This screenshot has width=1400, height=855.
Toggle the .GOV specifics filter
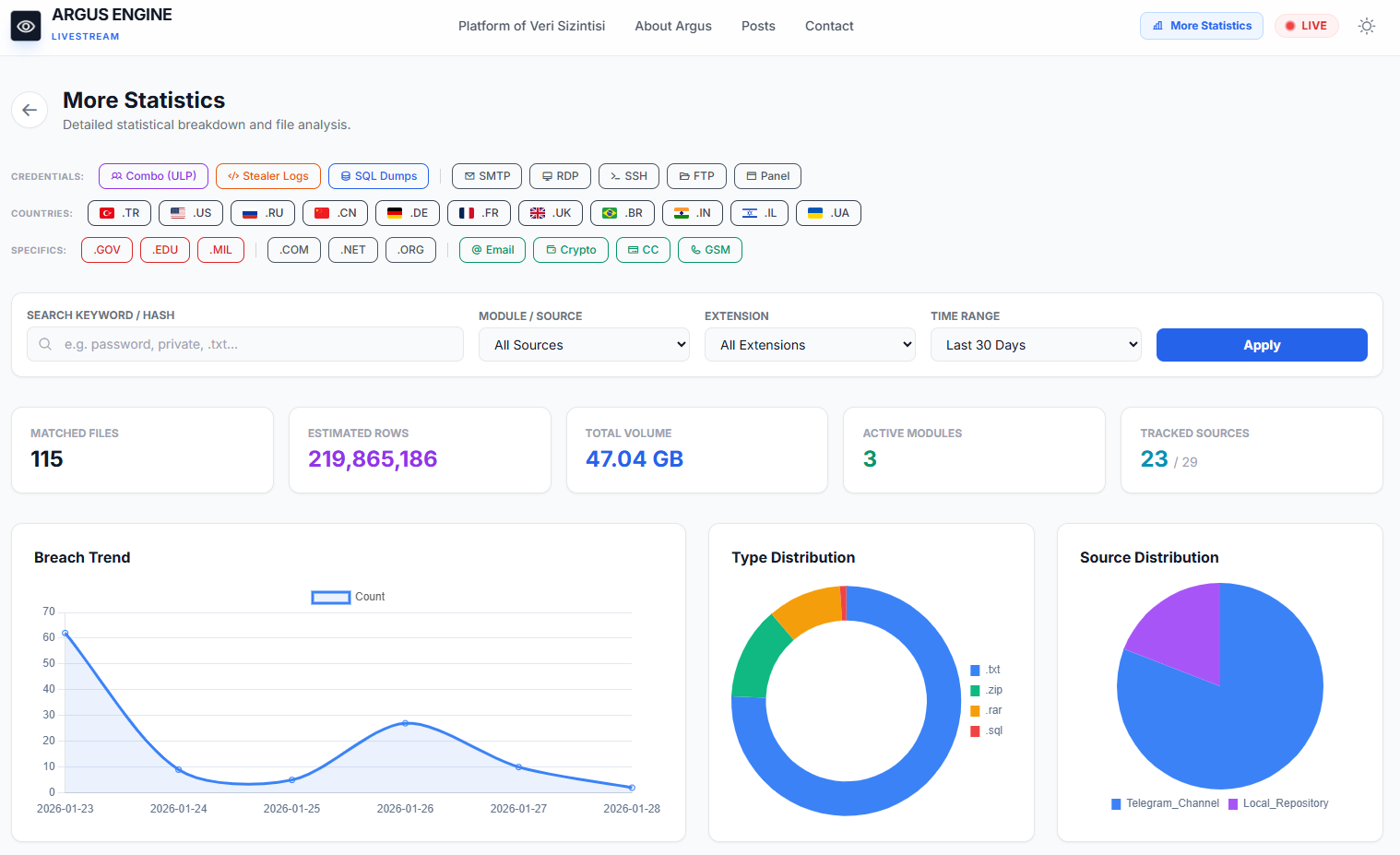coord(107,250)
